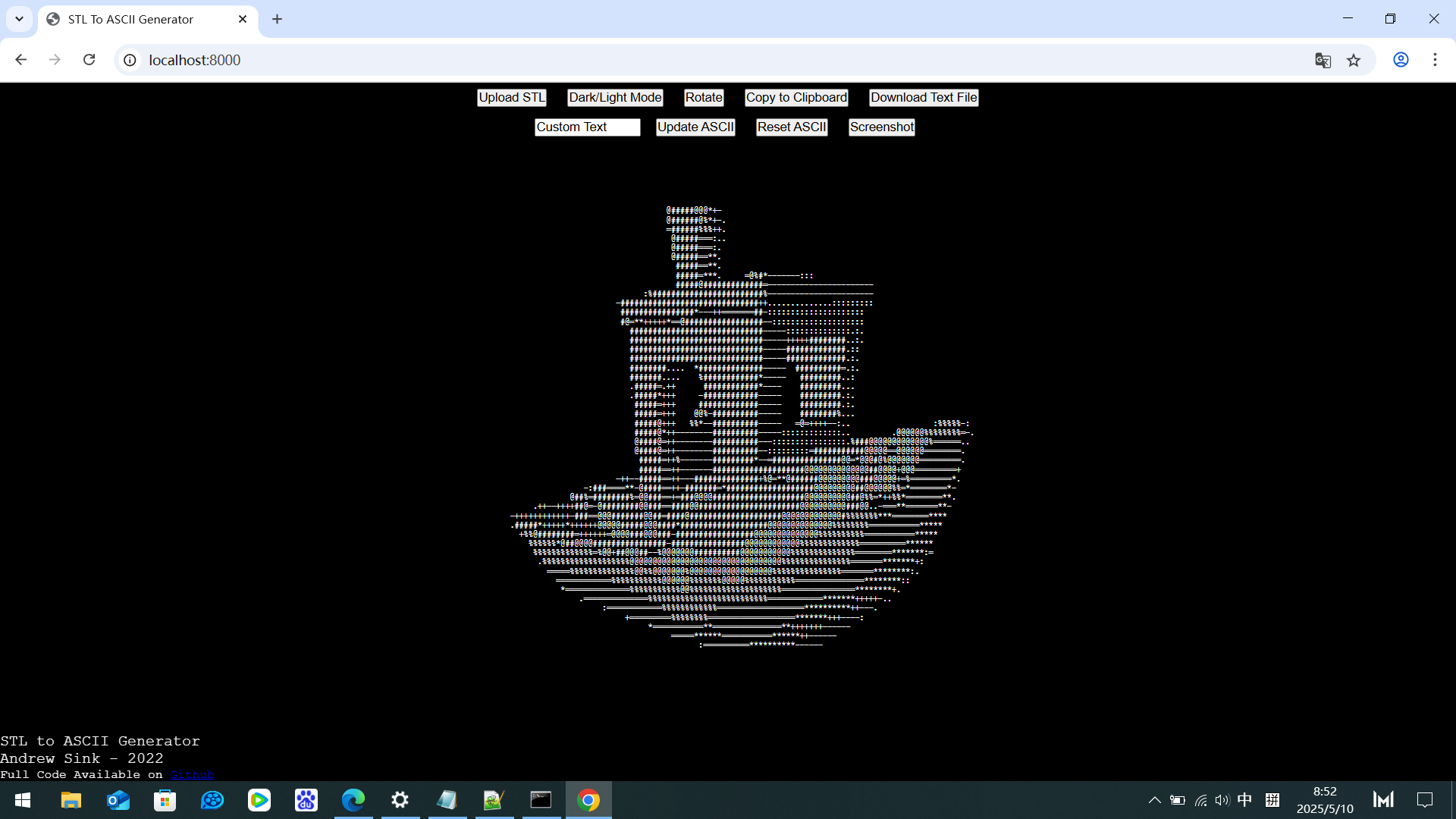Go back with the browser arrow

[x=21, y=60]
